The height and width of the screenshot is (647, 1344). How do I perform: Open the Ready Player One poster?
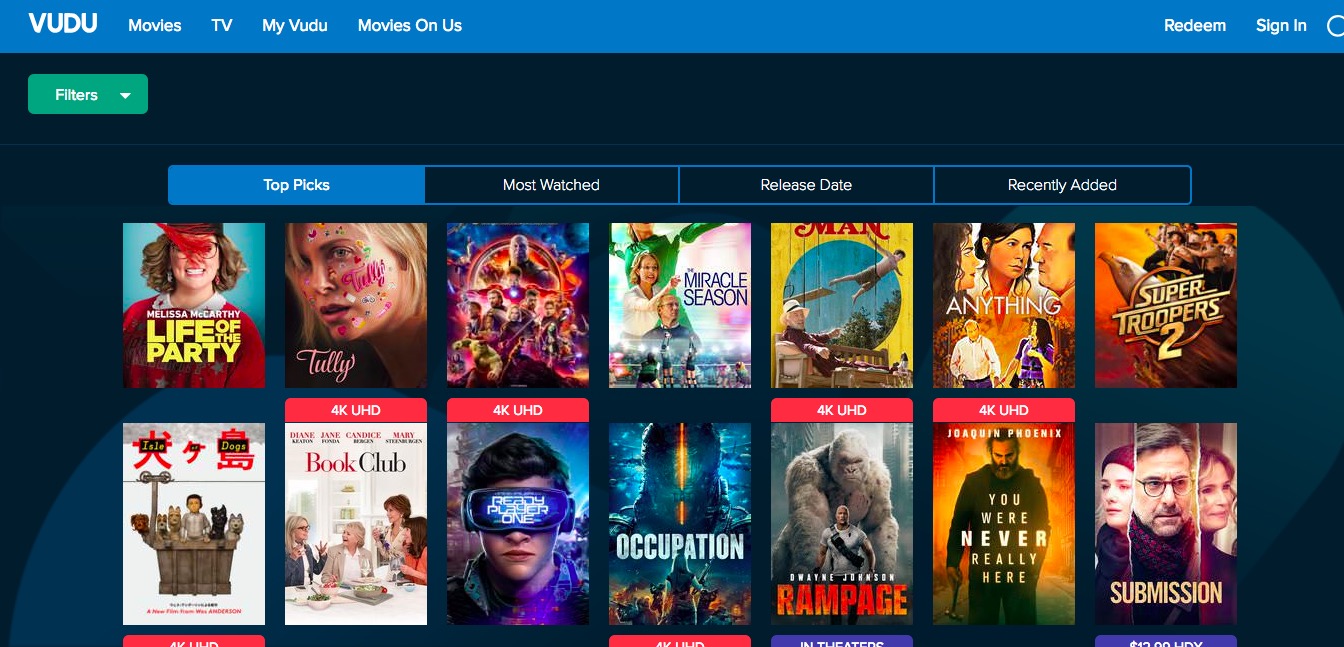pos(518,524)
